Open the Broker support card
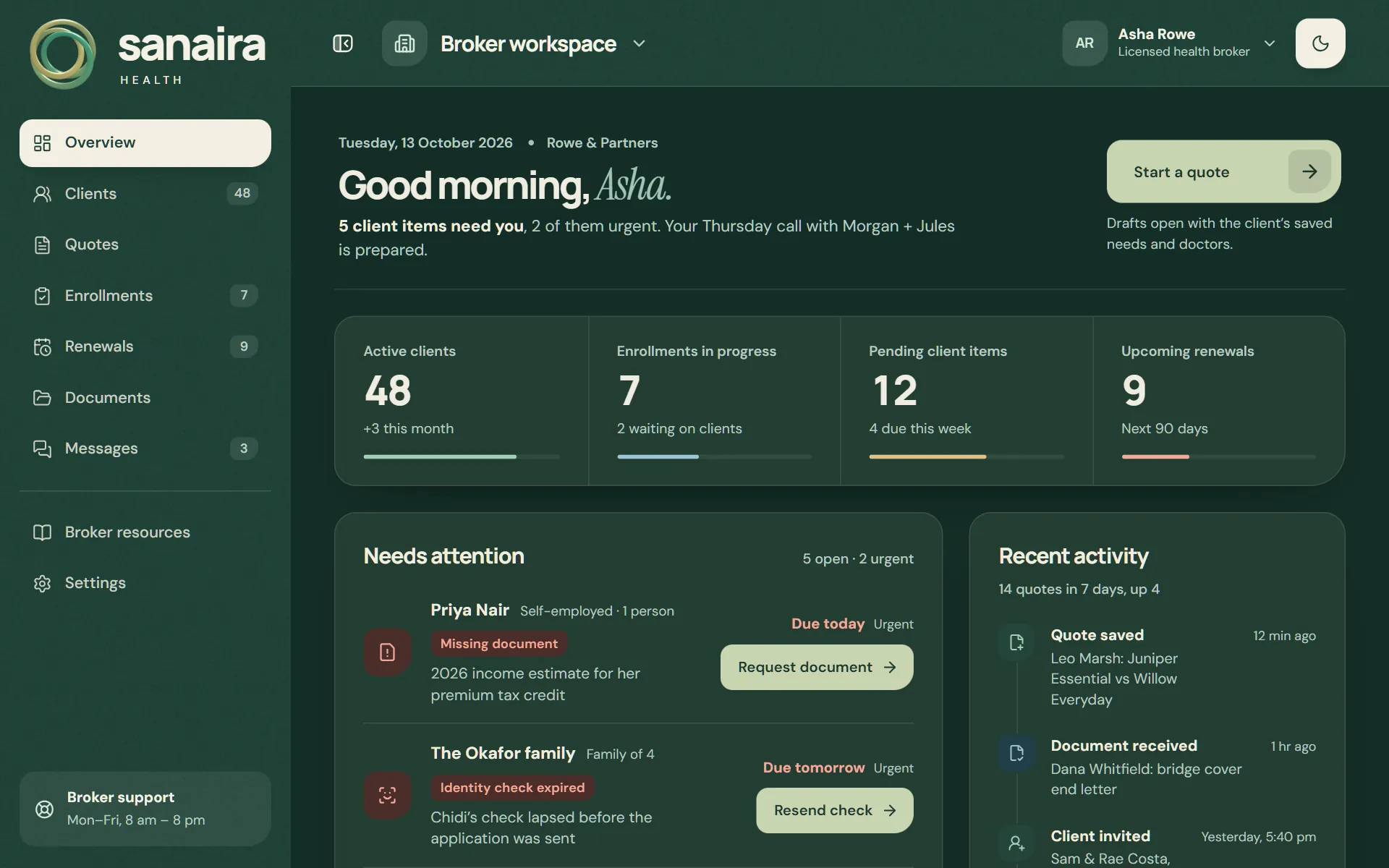Viewport: 1389px width, 868px height. 145,809
